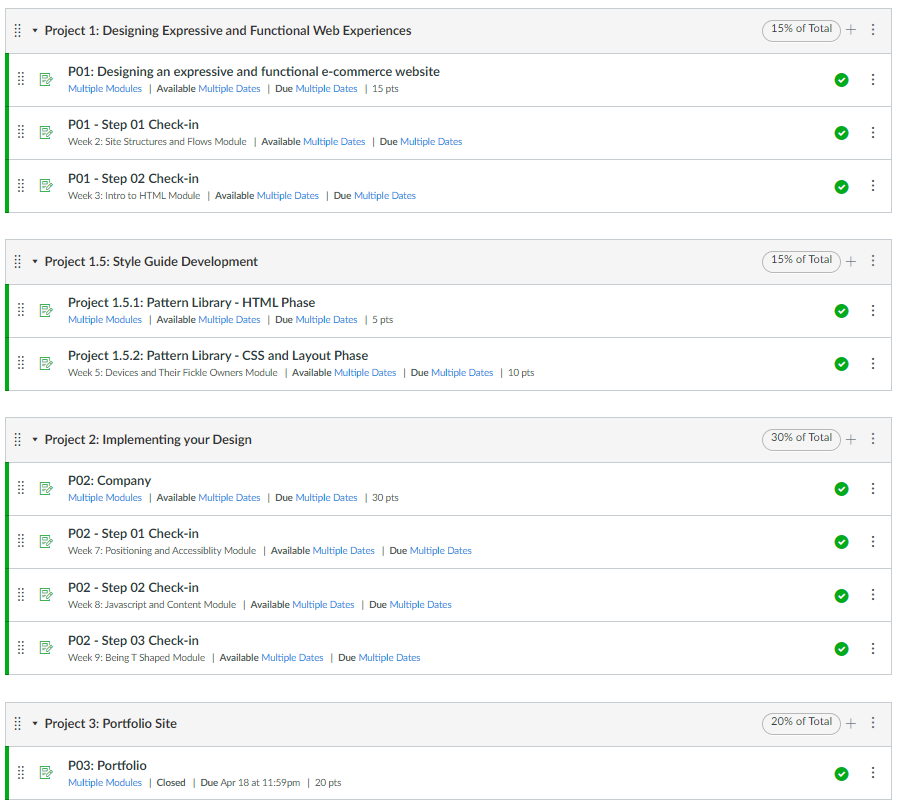Click the drag handle beside Project 1.5.1
The height and width of the screenshot is (809, 904).
pos(20,310)
